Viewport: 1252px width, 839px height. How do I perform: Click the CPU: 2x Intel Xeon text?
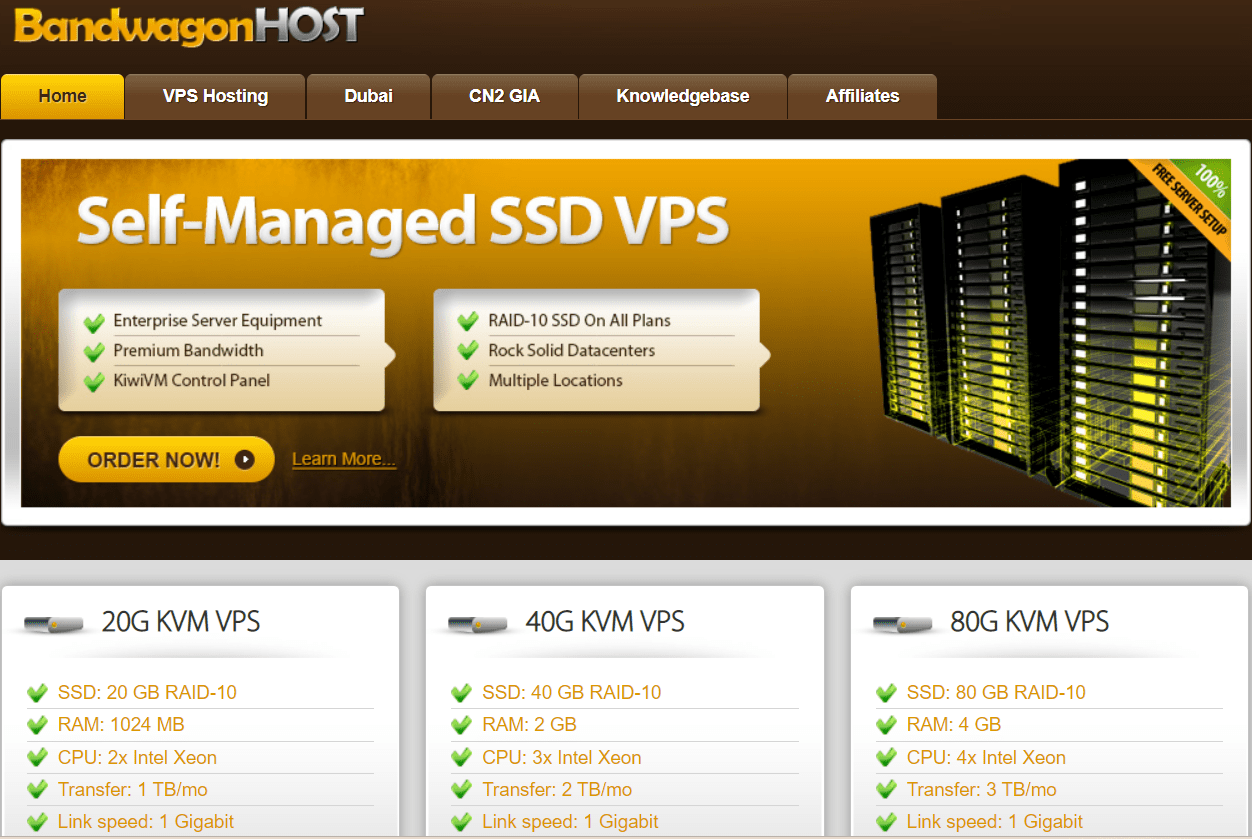[x=137, y=757]
